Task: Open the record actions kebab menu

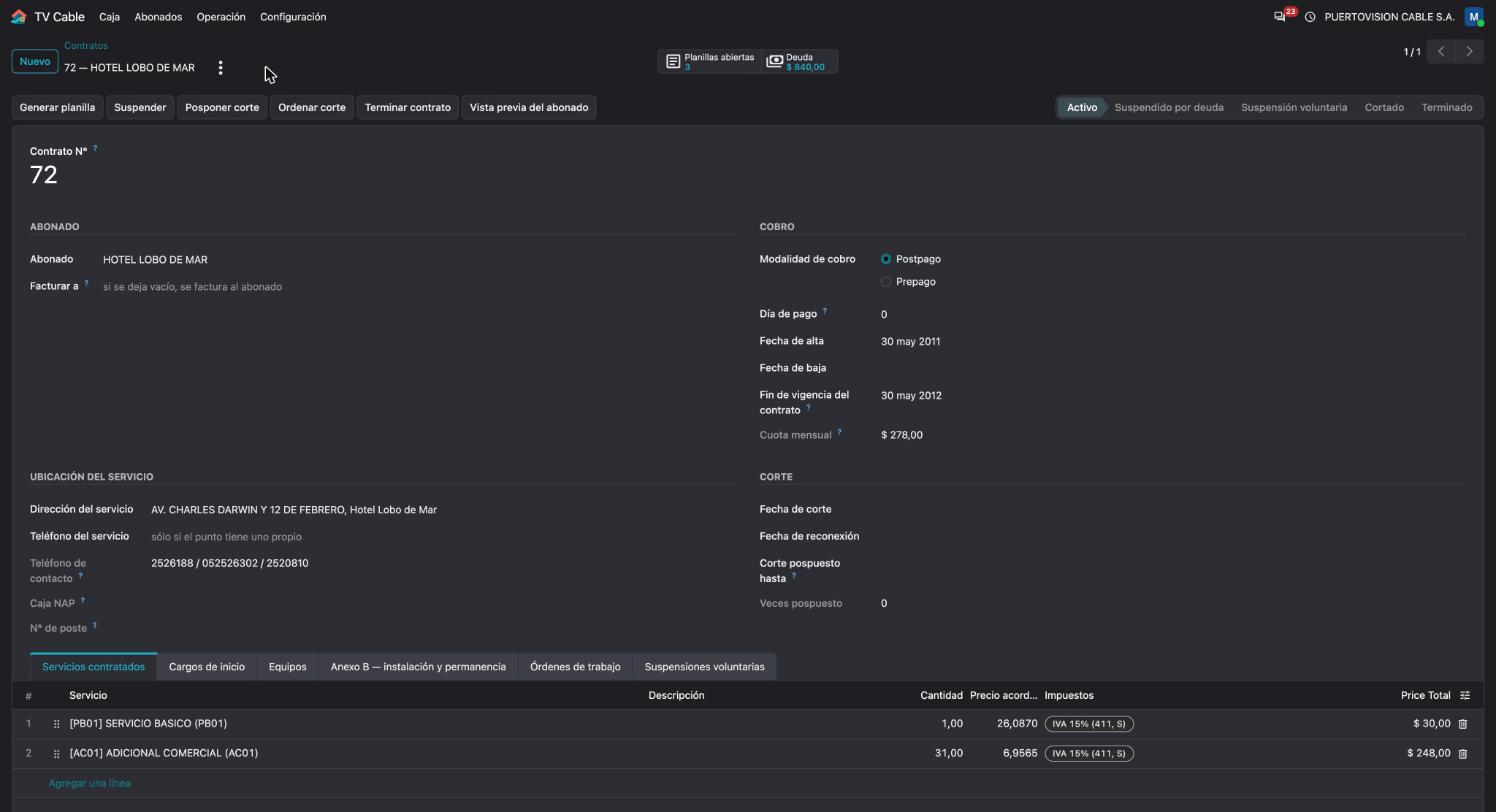Action: (x=220, y=68)
